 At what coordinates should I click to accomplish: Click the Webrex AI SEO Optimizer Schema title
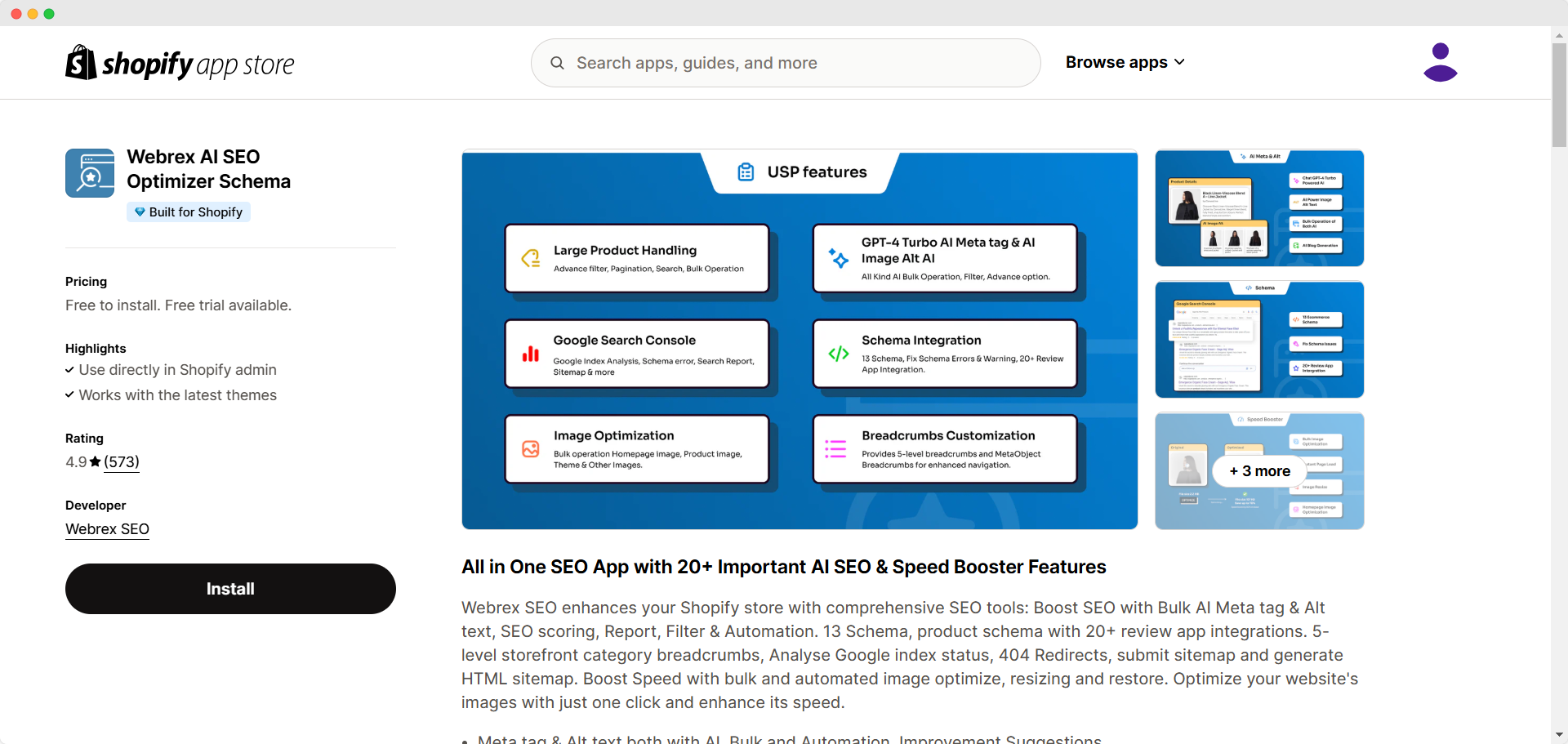point(209,169)
